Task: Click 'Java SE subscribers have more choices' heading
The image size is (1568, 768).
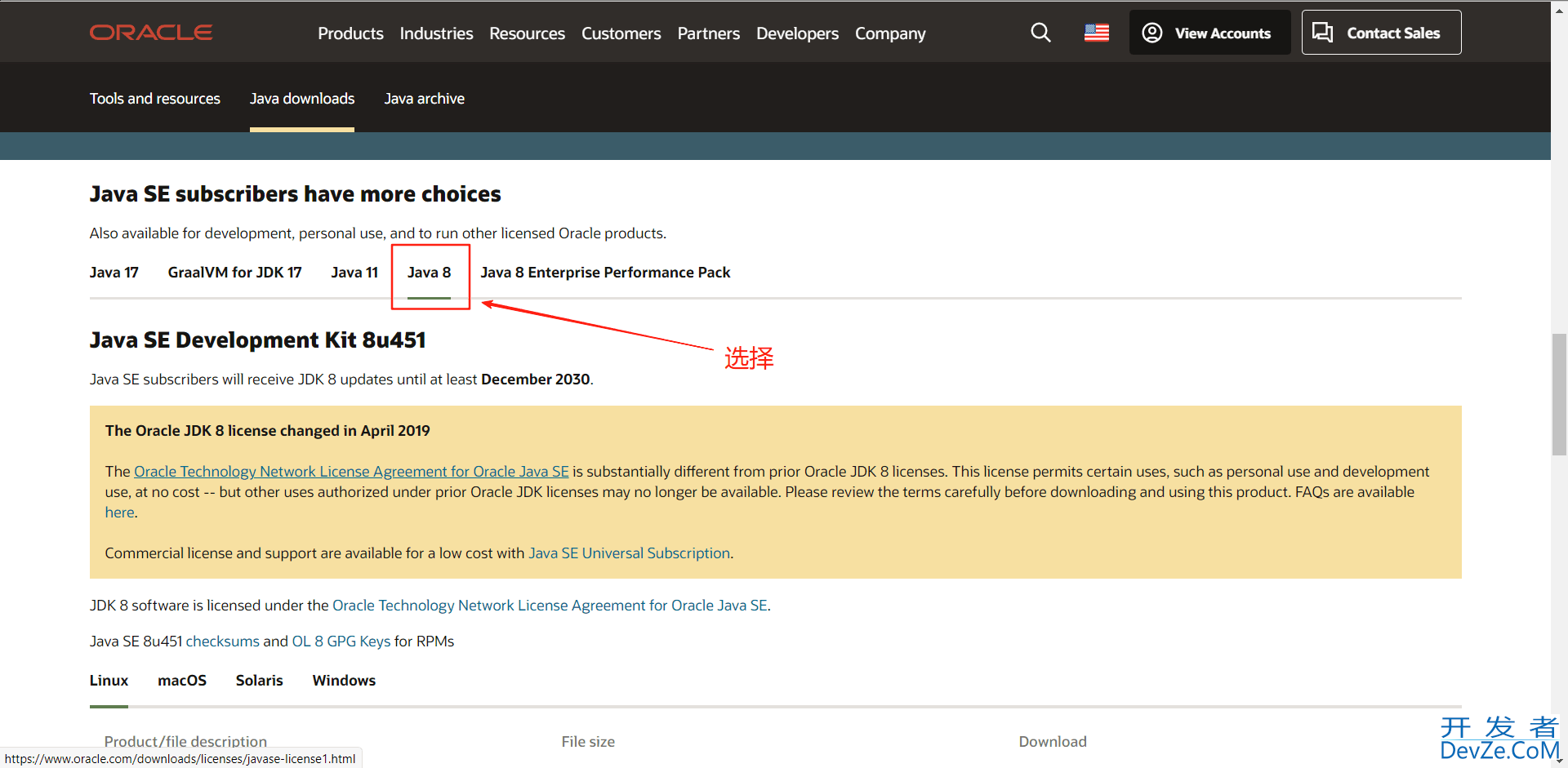Action: click(x=296, y=194)
